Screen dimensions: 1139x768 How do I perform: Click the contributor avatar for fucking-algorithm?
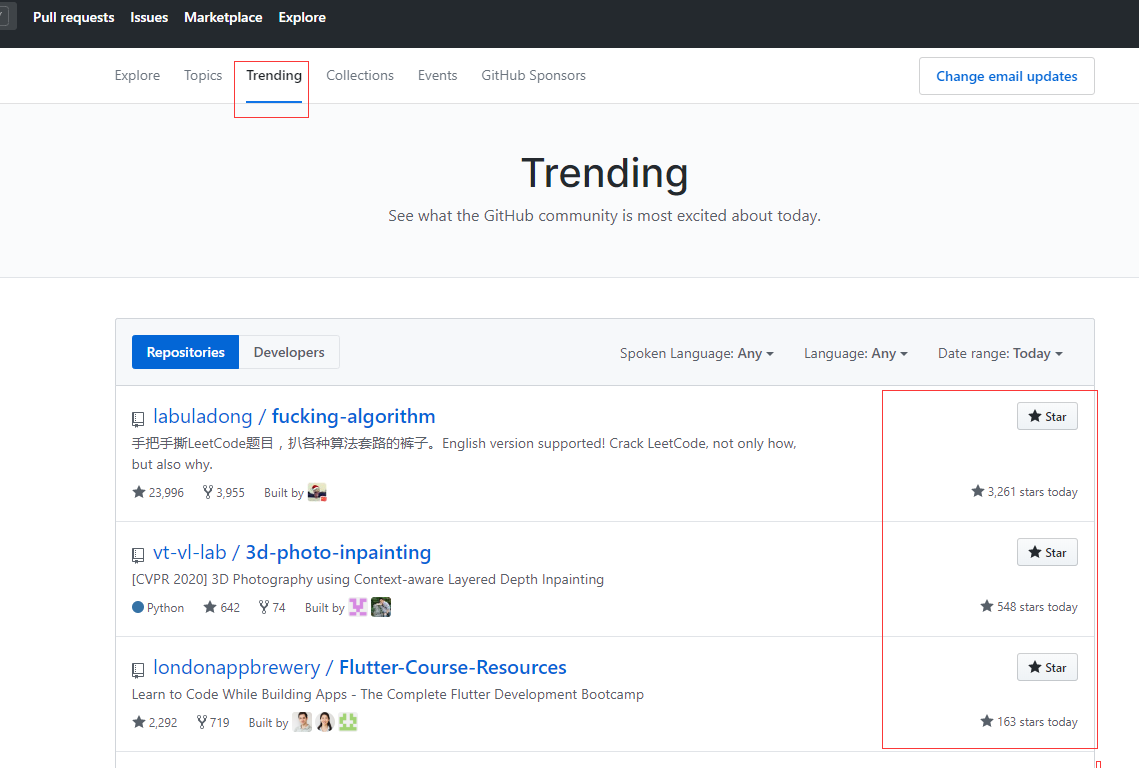(x=317, y=493)
